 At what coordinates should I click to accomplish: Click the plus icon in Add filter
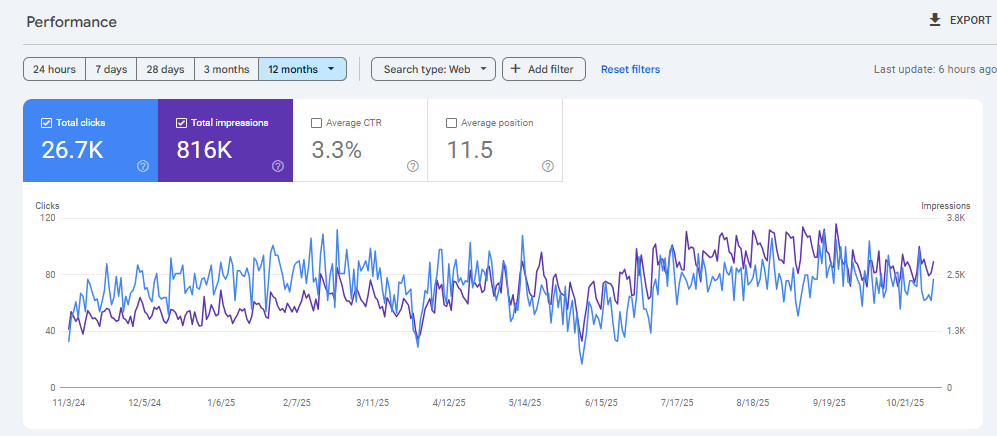pyautogui.click(x=516, y=69)
